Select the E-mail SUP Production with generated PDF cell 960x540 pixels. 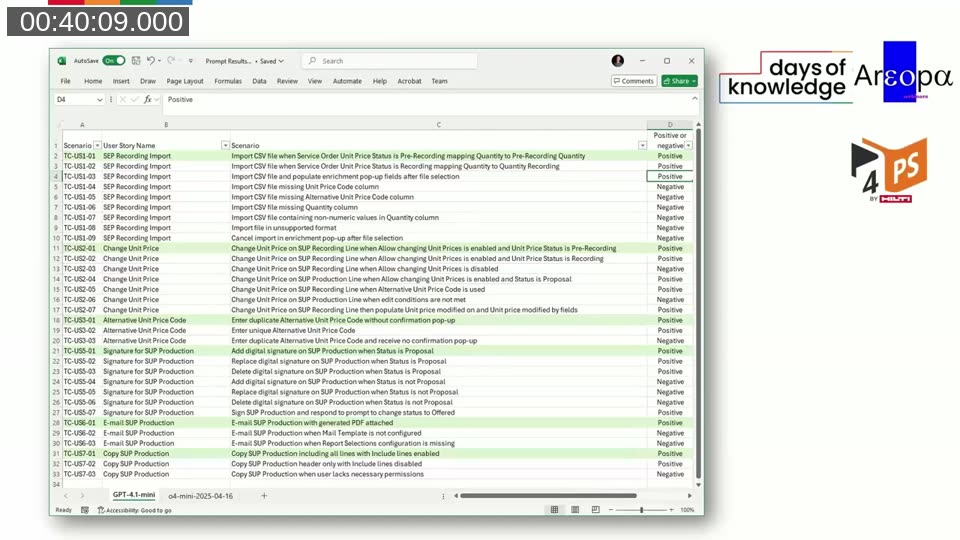438,423
